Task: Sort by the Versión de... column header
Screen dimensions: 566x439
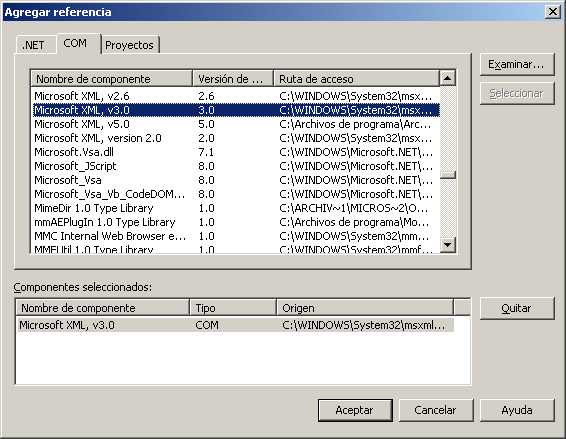Action: pos(233,79)
